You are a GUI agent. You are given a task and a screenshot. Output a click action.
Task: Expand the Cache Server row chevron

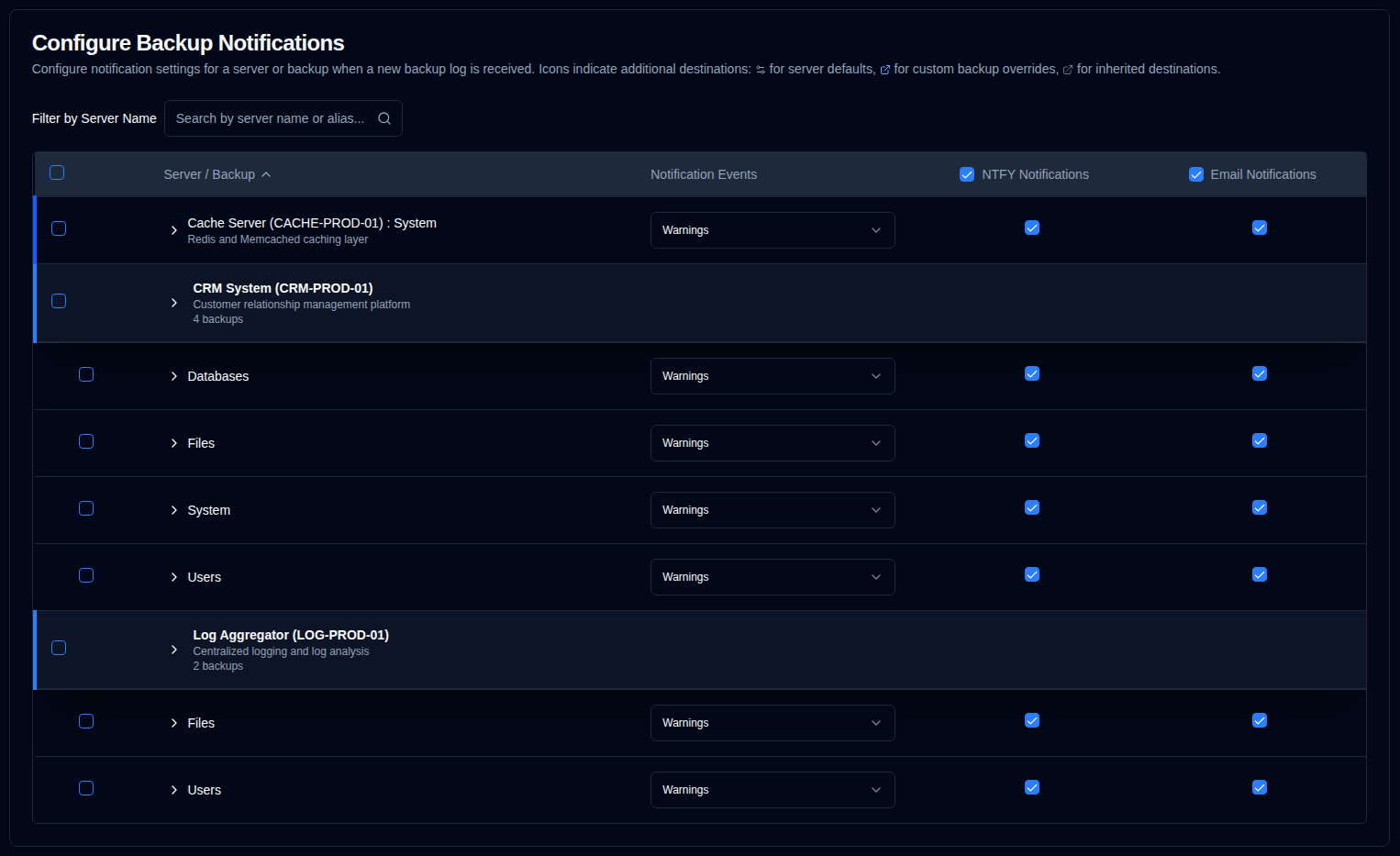tap(174, 230)
